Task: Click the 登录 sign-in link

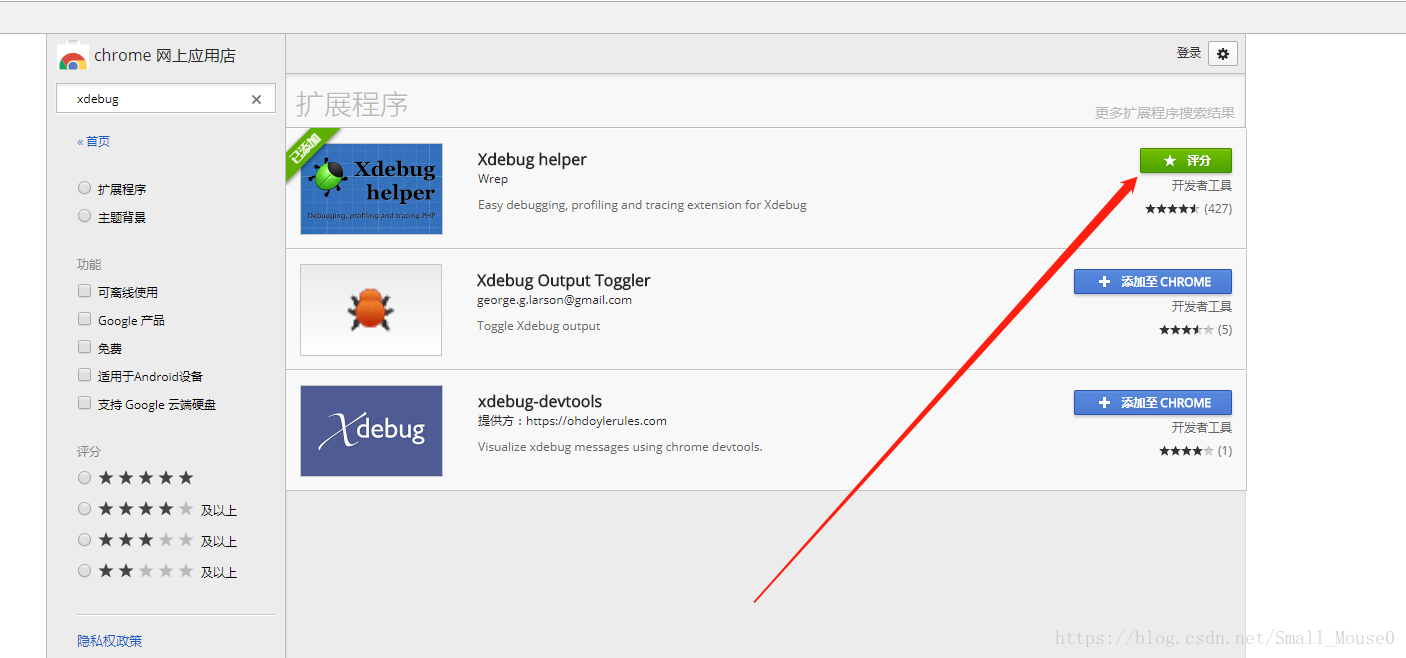Action: click(x=1188, y=53)
